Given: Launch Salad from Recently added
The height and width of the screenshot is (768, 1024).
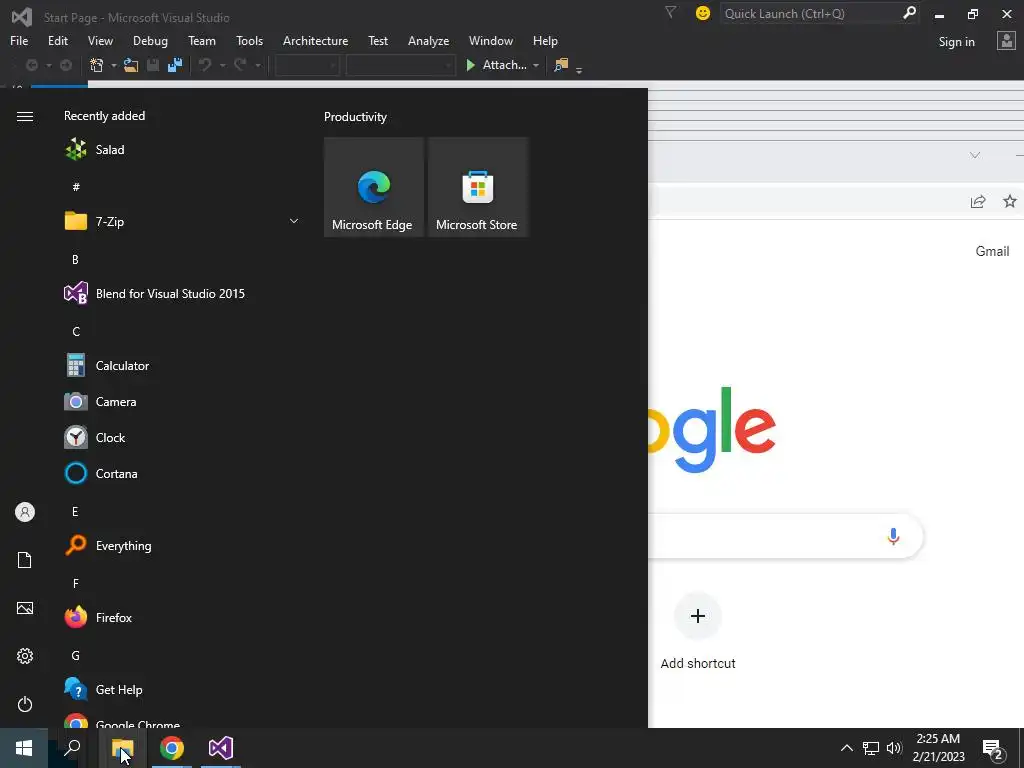Looking at the screenshot, I should (x=181, y=150).
